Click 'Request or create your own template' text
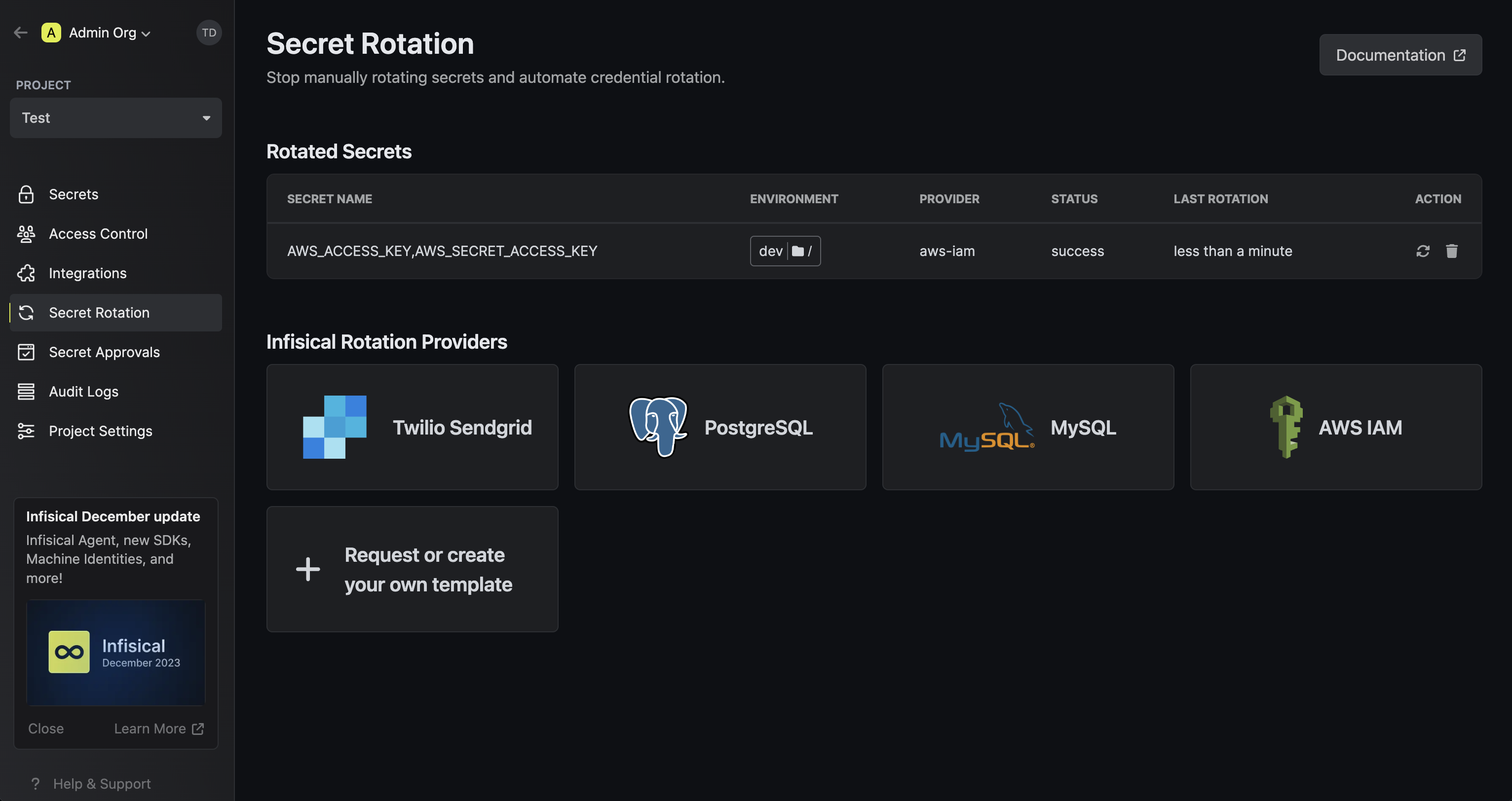 [428, 570]
